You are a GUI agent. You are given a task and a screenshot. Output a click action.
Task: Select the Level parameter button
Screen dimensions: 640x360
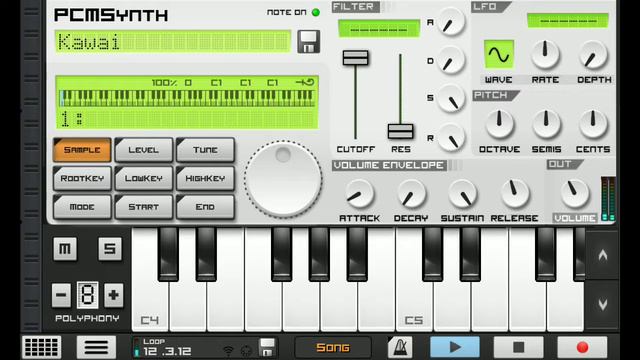[x=144, y=150]
